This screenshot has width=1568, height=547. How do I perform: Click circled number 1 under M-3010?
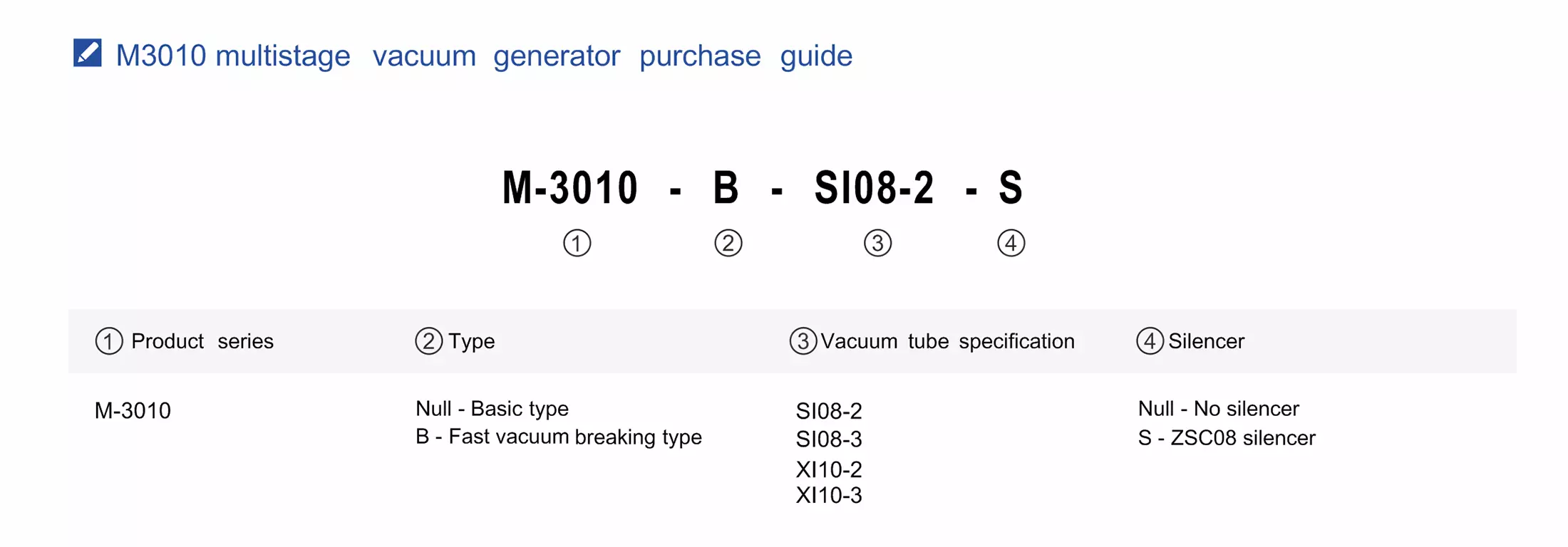(x=577, y=243)
